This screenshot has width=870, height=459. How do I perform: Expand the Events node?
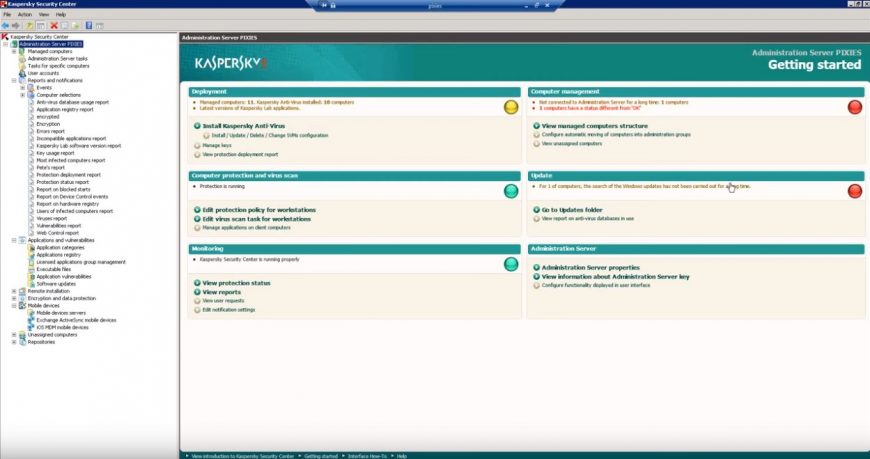(x=23, y=88)
